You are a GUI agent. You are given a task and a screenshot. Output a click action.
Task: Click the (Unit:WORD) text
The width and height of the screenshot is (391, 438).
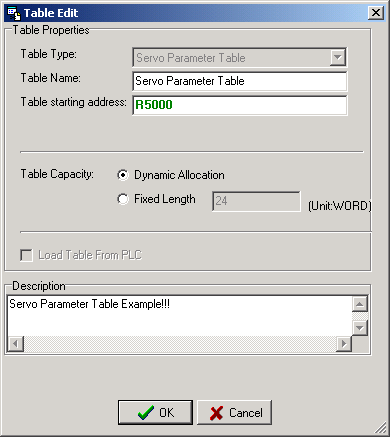[x=339, y=206]
